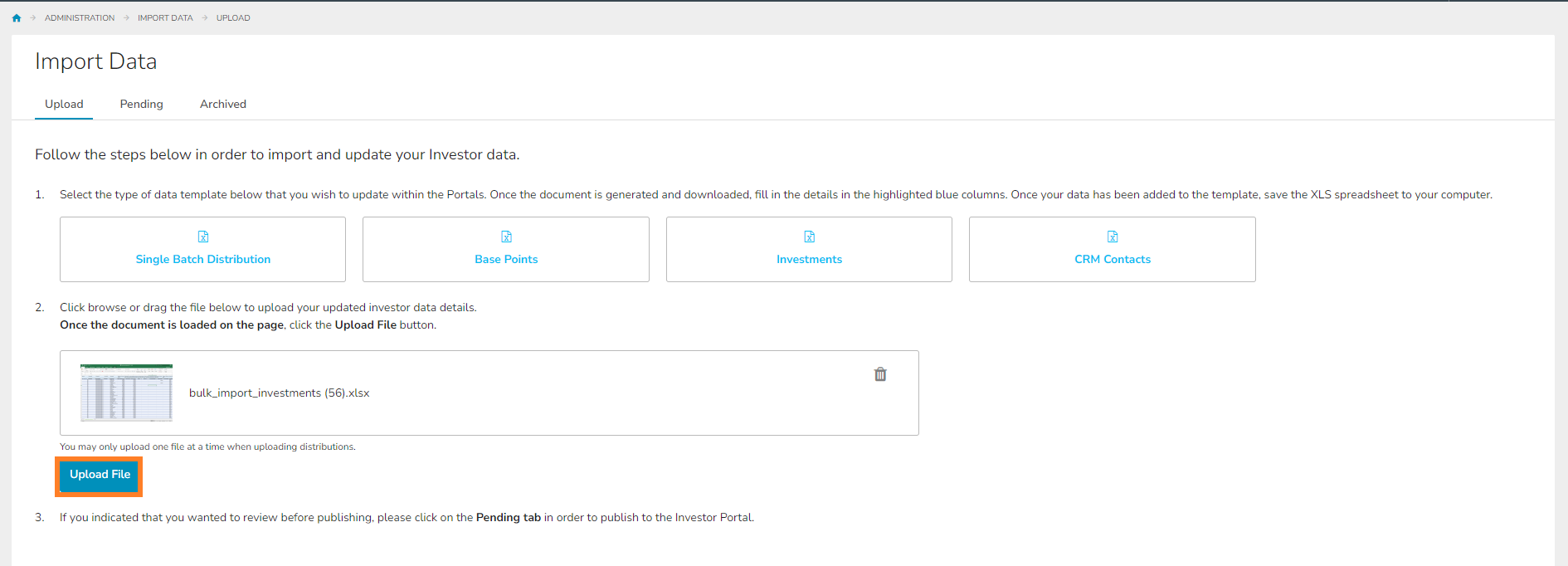Screen dimensions: 1568x566
Task: Click the spreadsheet icon above Base Points
Action: pos(506,237)
